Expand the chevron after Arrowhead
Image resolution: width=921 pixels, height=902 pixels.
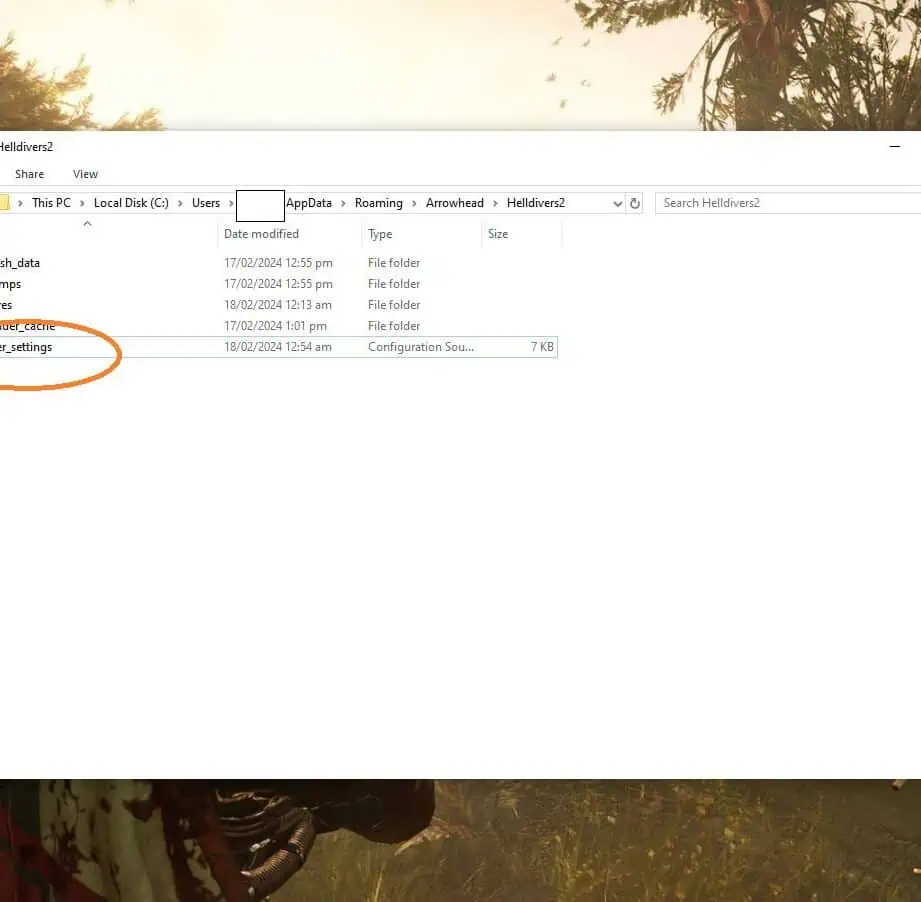pos(495,203)
